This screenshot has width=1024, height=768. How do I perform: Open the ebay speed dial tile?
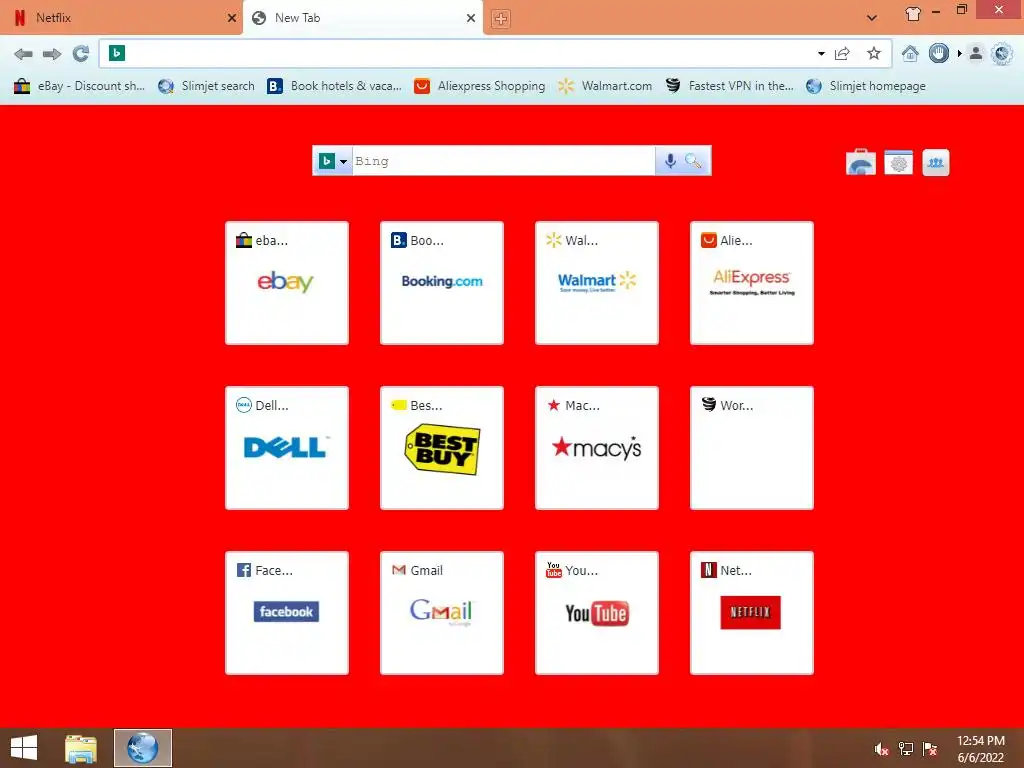[x=287, y=283]
